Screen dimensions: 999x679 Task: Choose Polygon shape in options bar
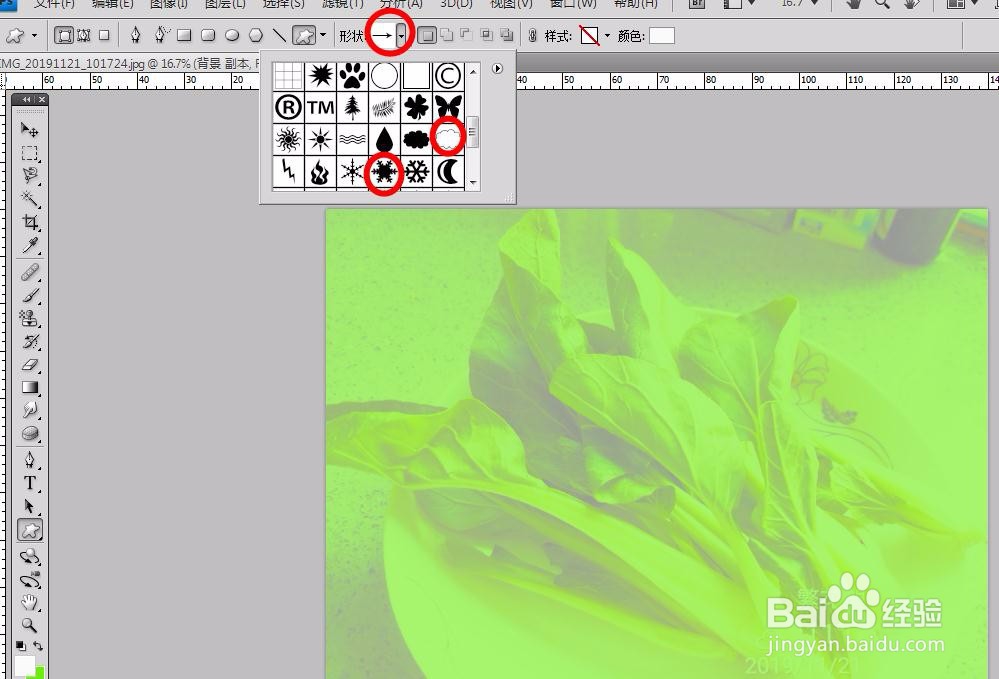click(255, 36)
